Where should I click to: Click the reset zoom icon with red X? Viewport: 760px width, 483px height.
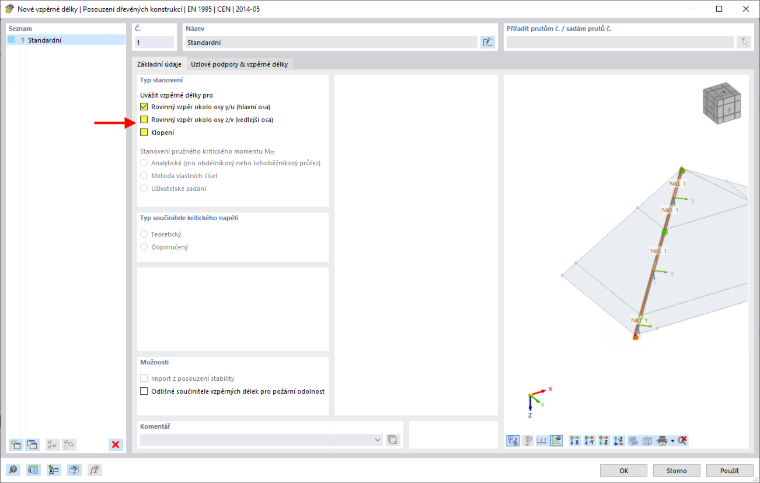pos(682,440)
